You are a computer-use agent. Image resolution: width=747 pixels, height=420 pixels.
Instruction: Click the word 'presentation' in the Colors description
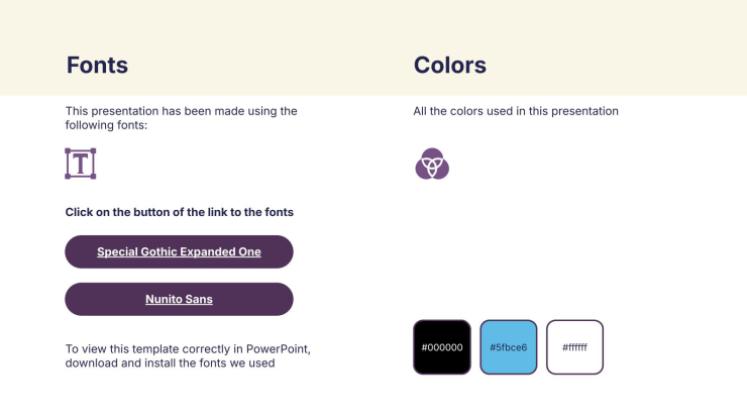[587, 111]
